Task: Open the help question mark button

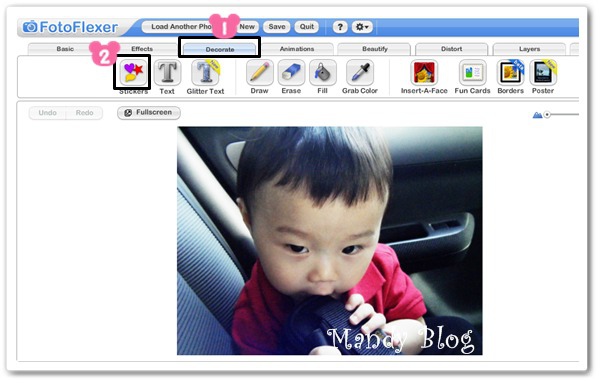Action: 340,27
